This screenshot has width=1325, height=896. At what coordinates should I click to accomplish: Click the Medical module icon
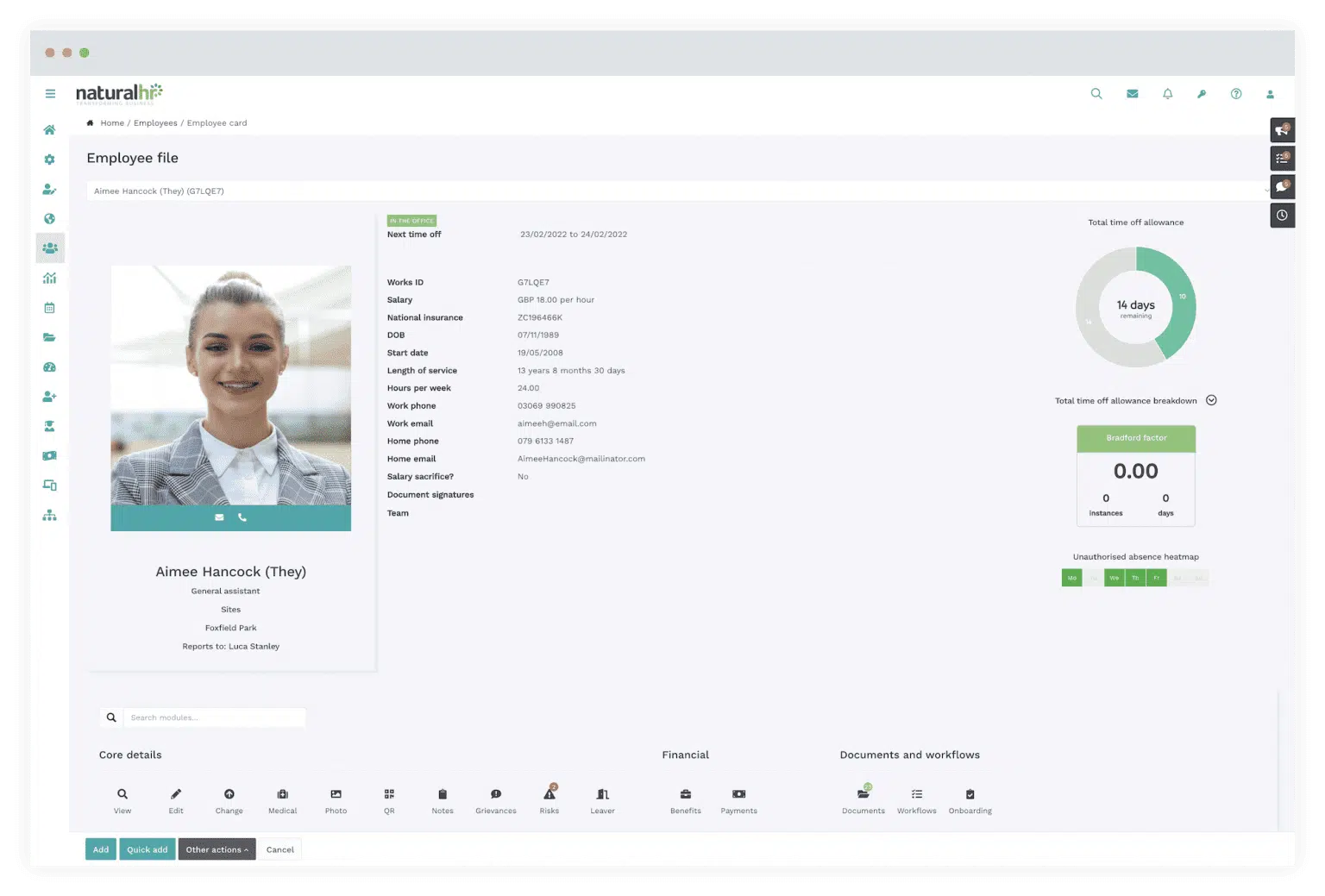(282, 795)
